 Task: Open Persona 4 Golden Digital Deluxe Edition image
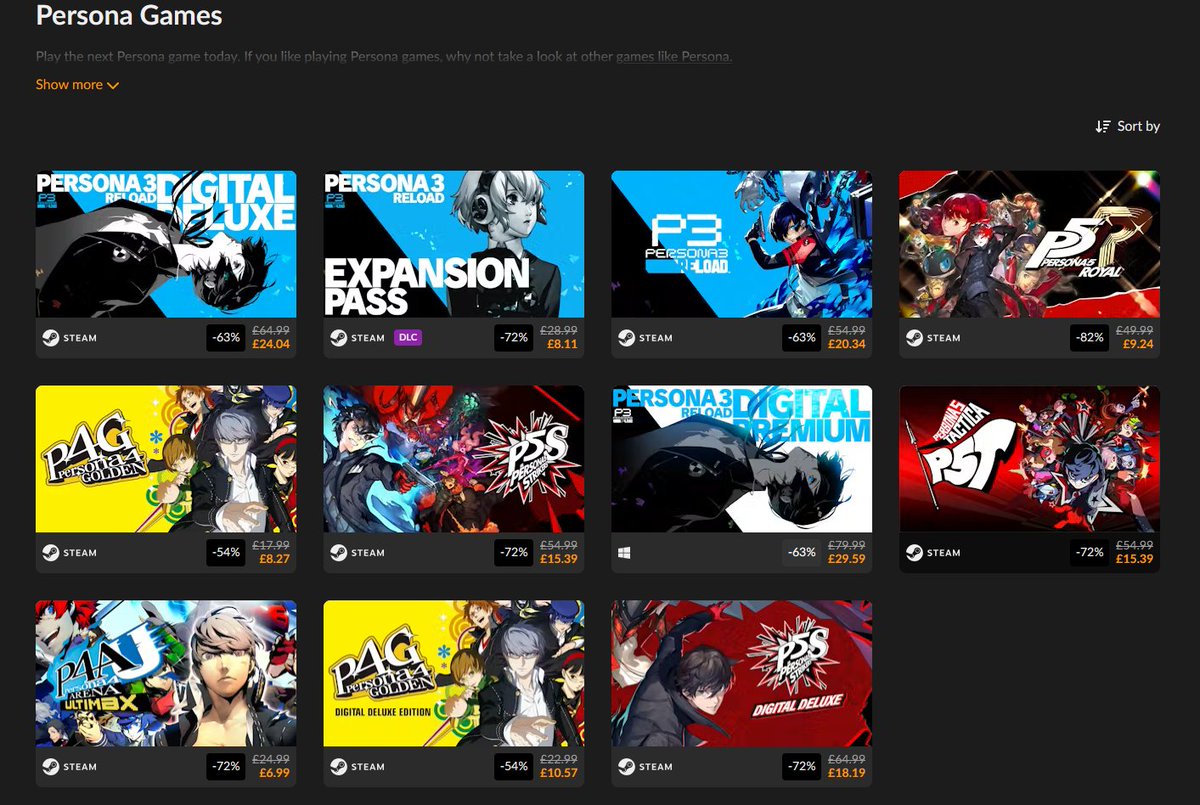pyautogui.click(x=454, y=674)
